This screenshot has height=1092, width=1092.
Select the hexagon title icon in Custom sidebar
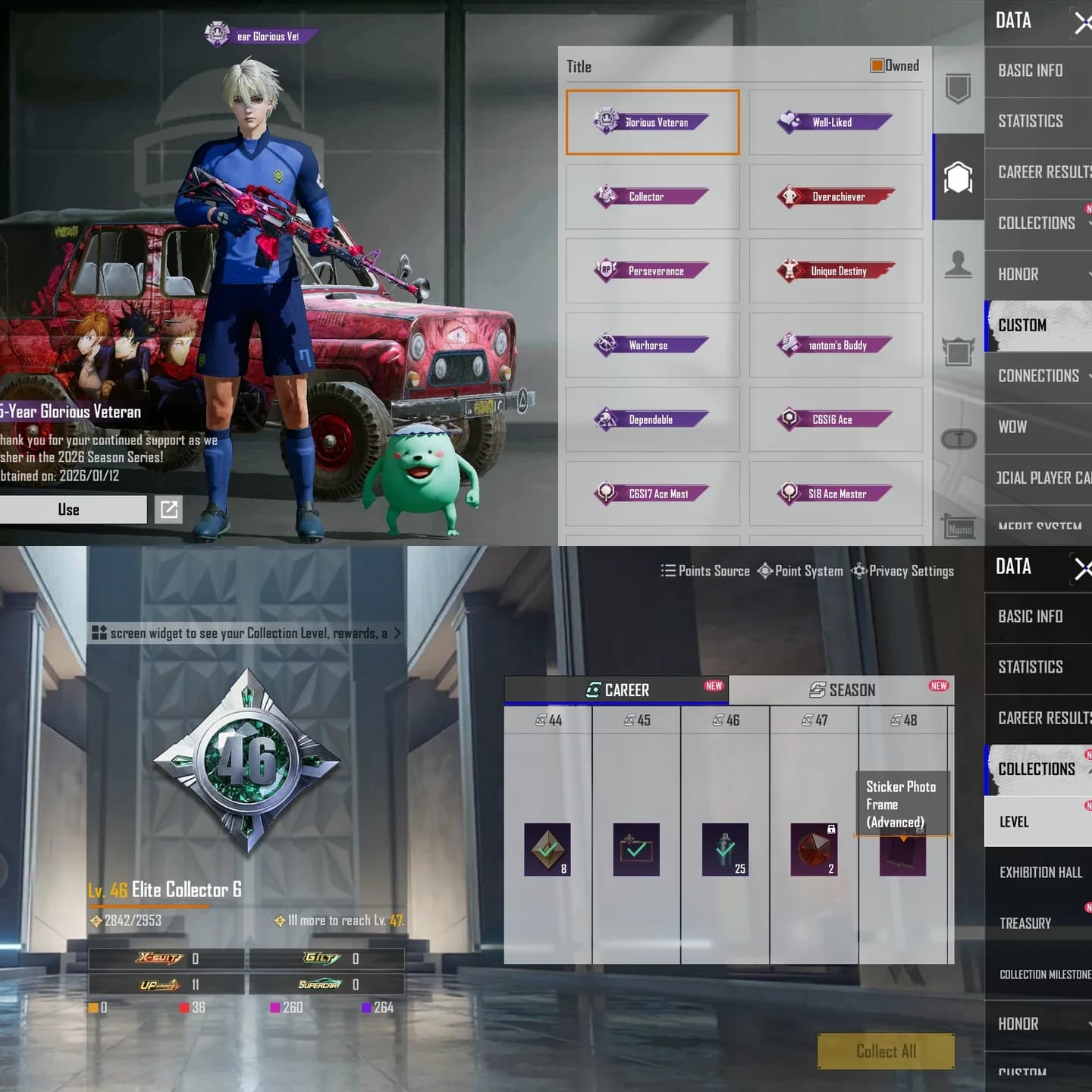pos(958,177)
